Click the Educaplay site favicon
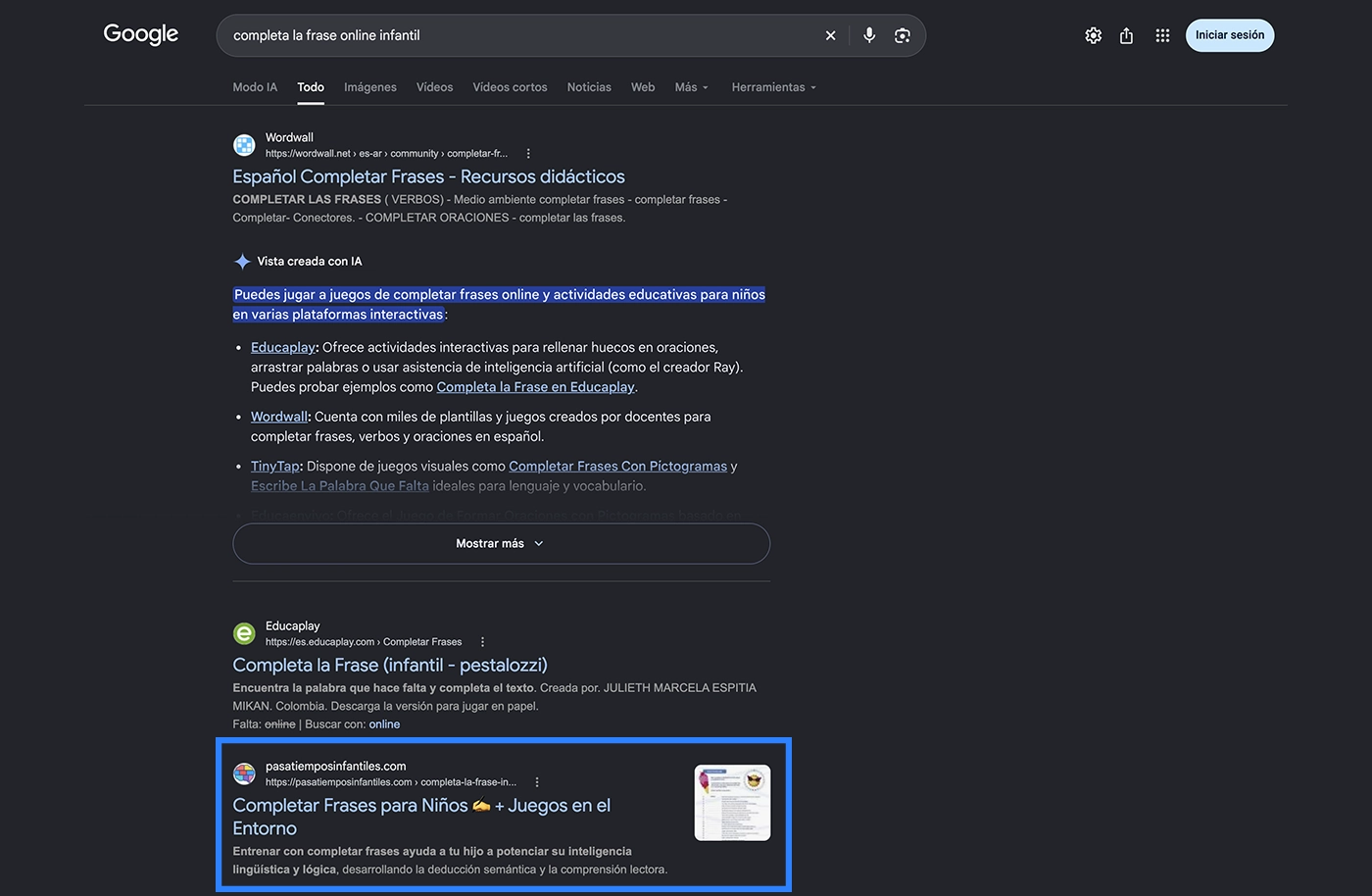Screen dimensions: 1372x896 click(244, 633)
